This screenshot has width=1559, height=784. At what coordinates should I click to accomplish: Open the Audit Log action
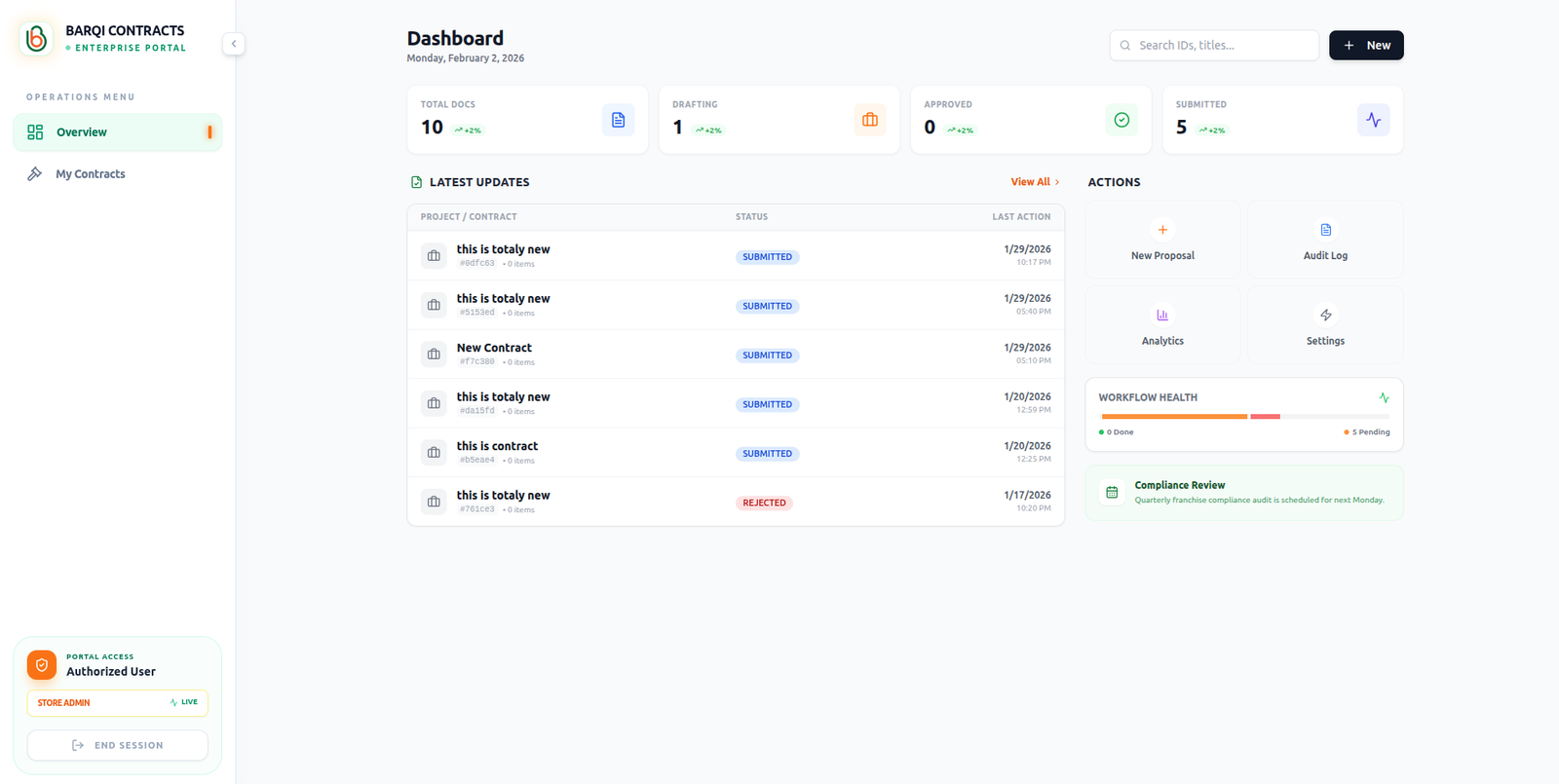click(1325, 241)
